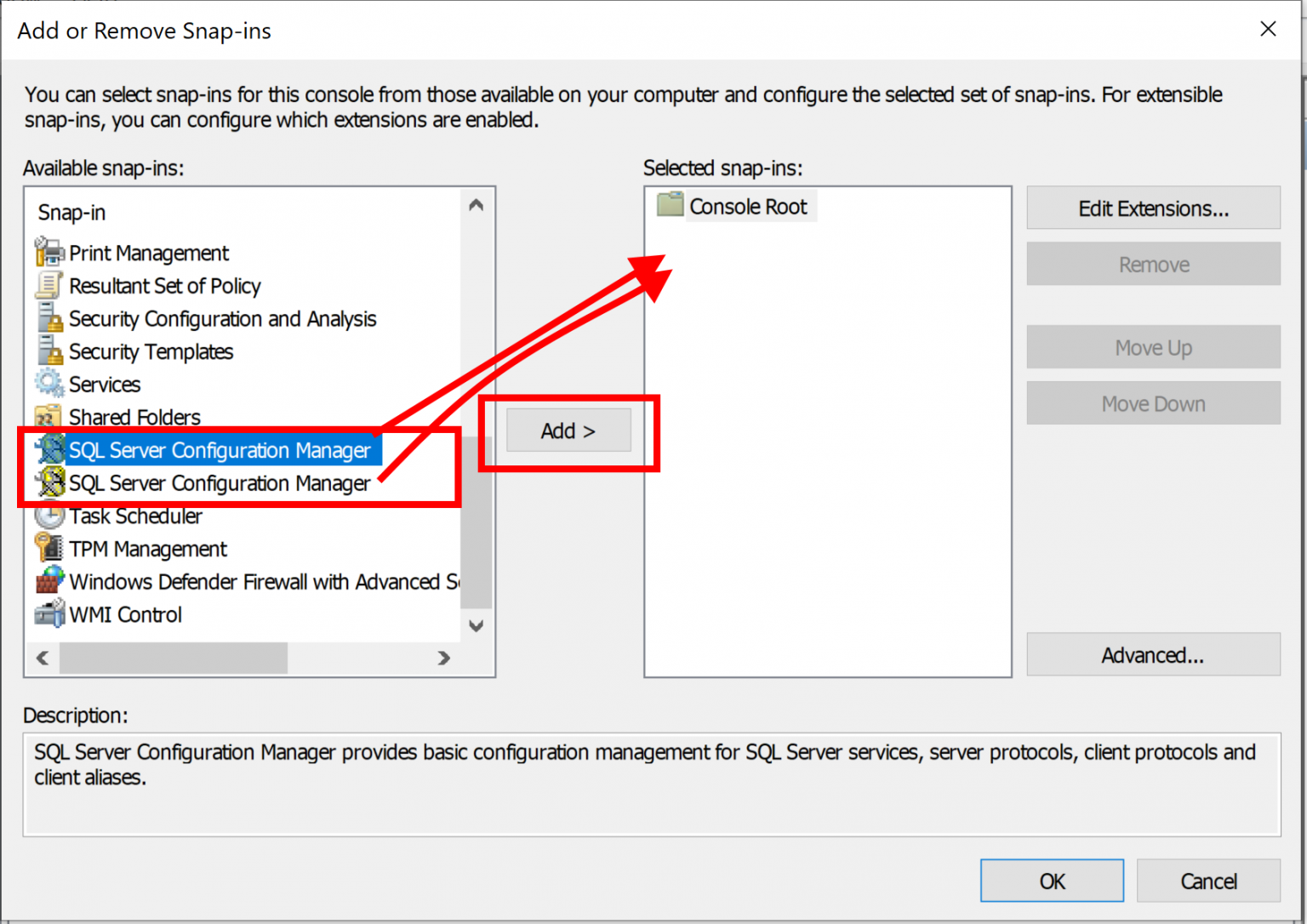Select Windows Defender Firewall with Advanced entry
This screenshot has width=1307, height=924.
click(264, 582)
